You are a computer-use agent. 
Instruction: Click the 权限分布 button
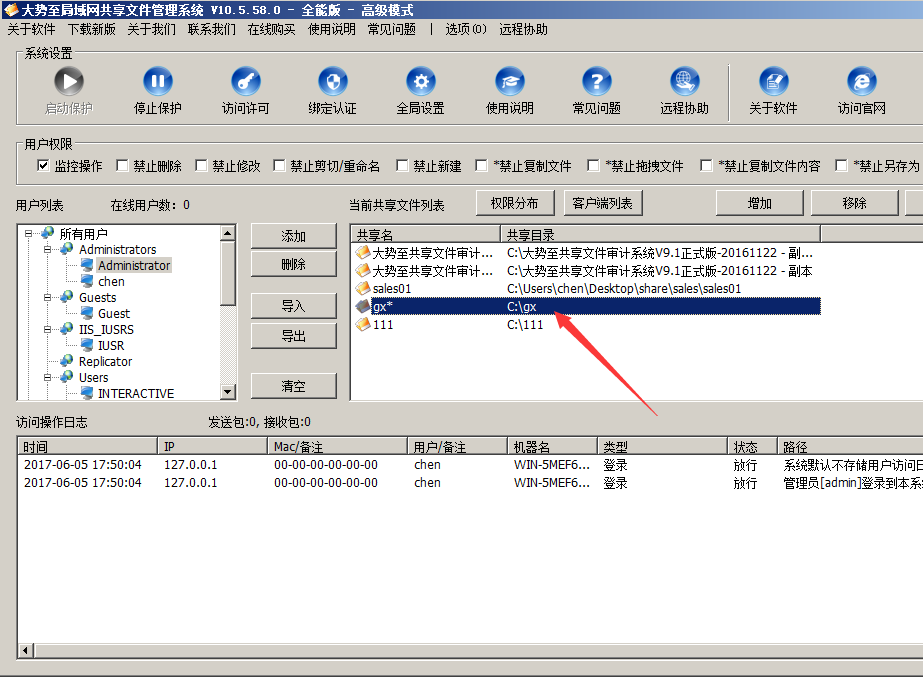tap(514, 203)
